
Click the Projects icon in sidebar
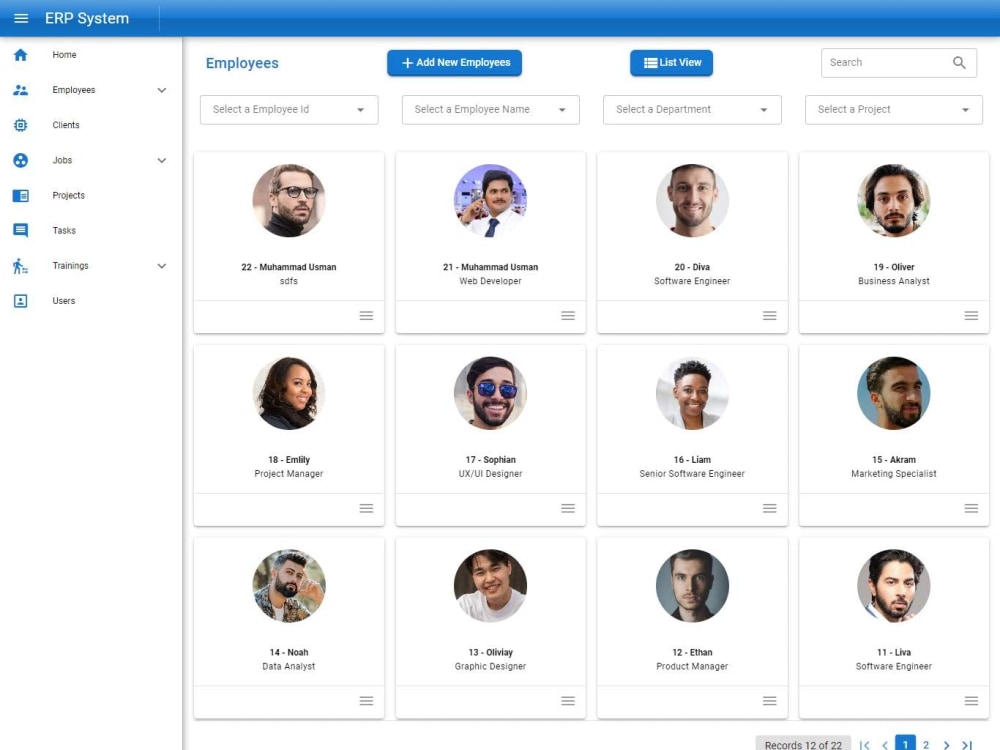coord(20,195)
